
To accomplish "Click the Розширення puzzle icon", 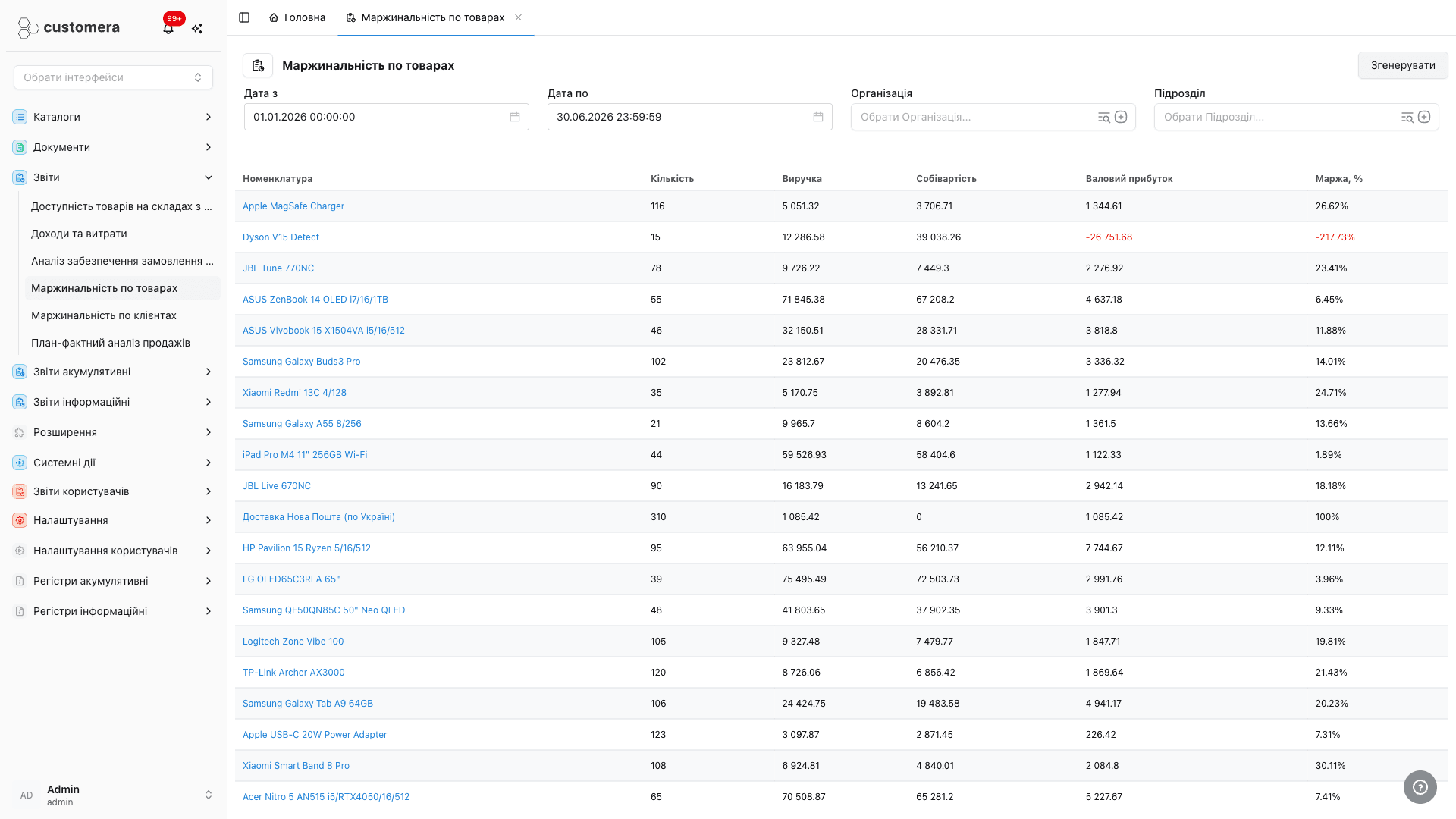I will 20,432.
